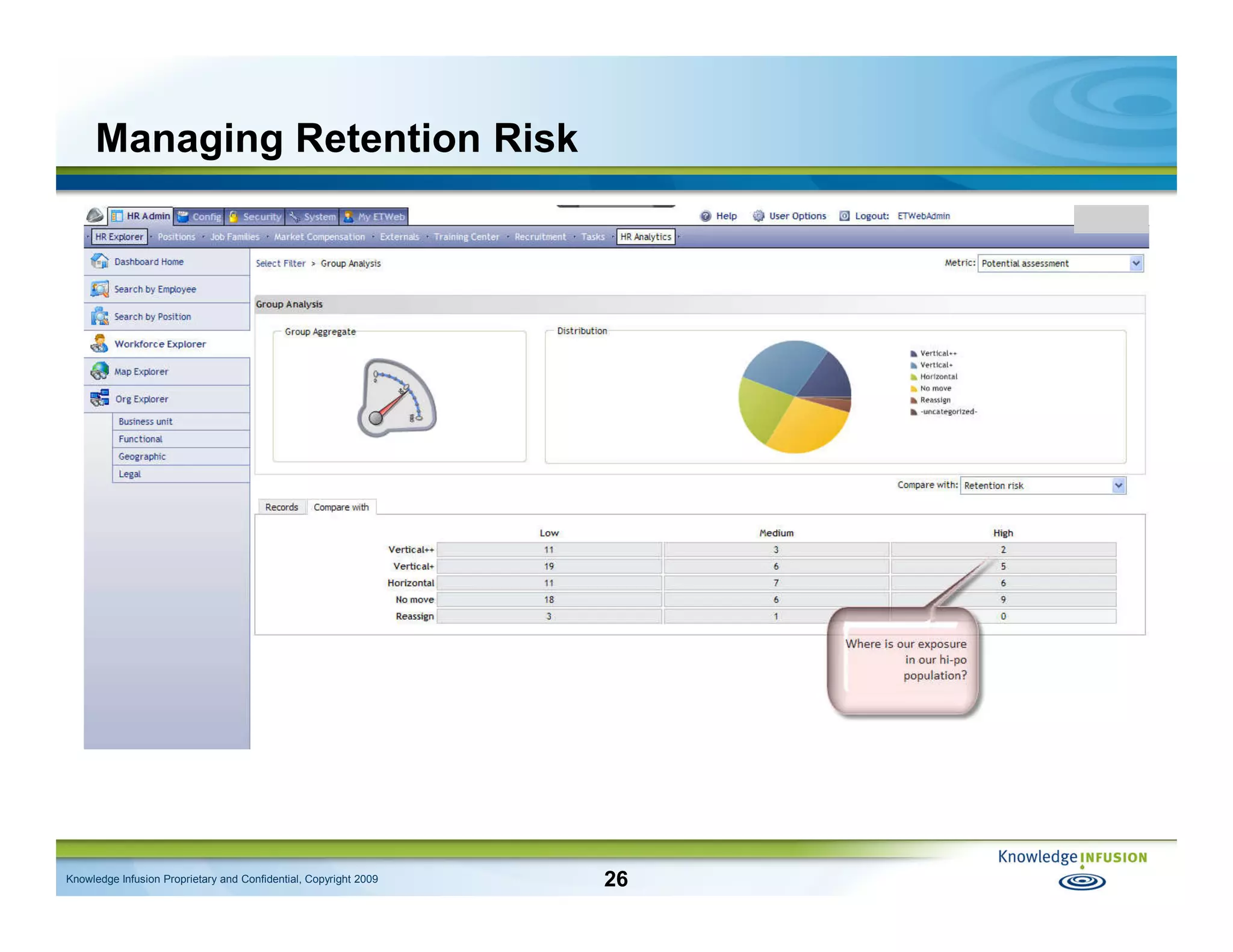
Task: Switch to the Records tab
Action: coord(281,507)
